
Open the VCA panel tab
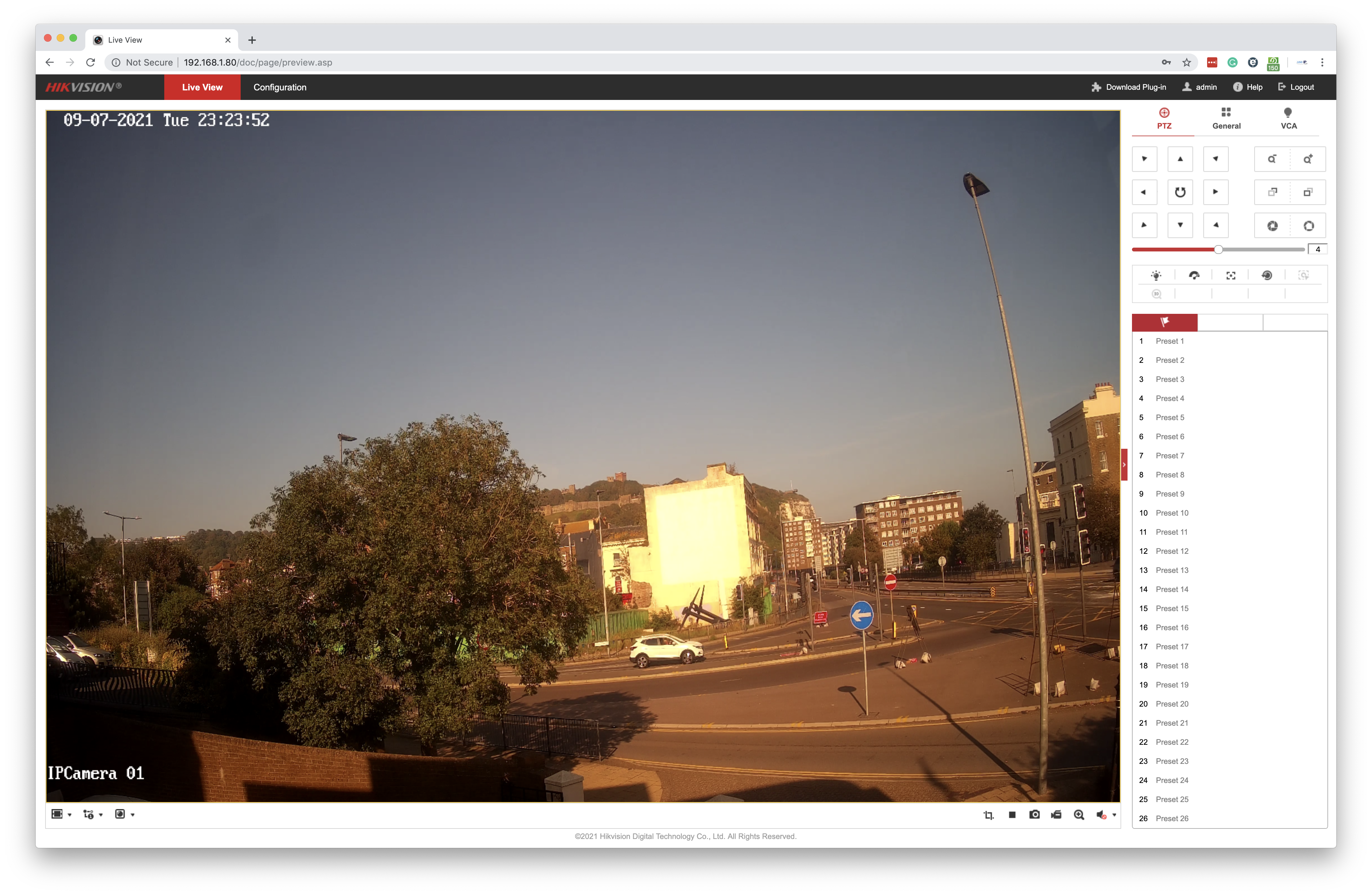tap(1288, 118)
